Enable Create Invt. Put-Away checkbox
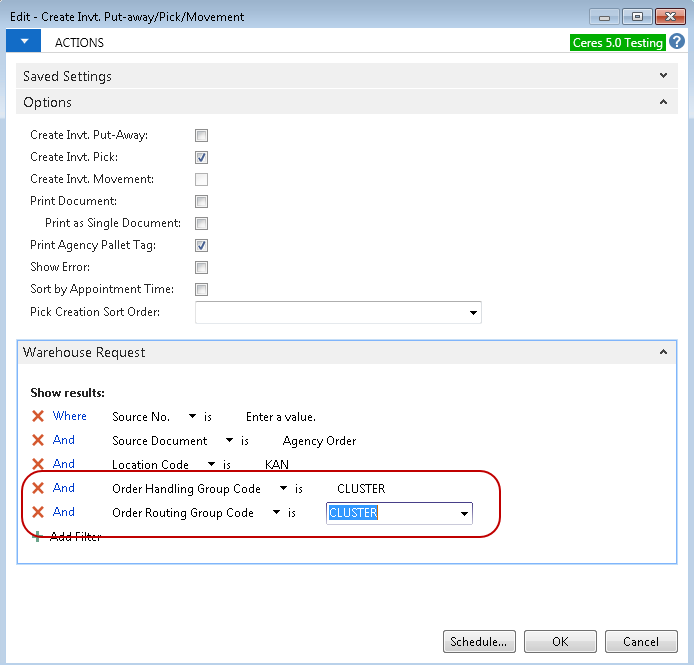This screenshot has width=694, height=665. [x=201, y=135]
